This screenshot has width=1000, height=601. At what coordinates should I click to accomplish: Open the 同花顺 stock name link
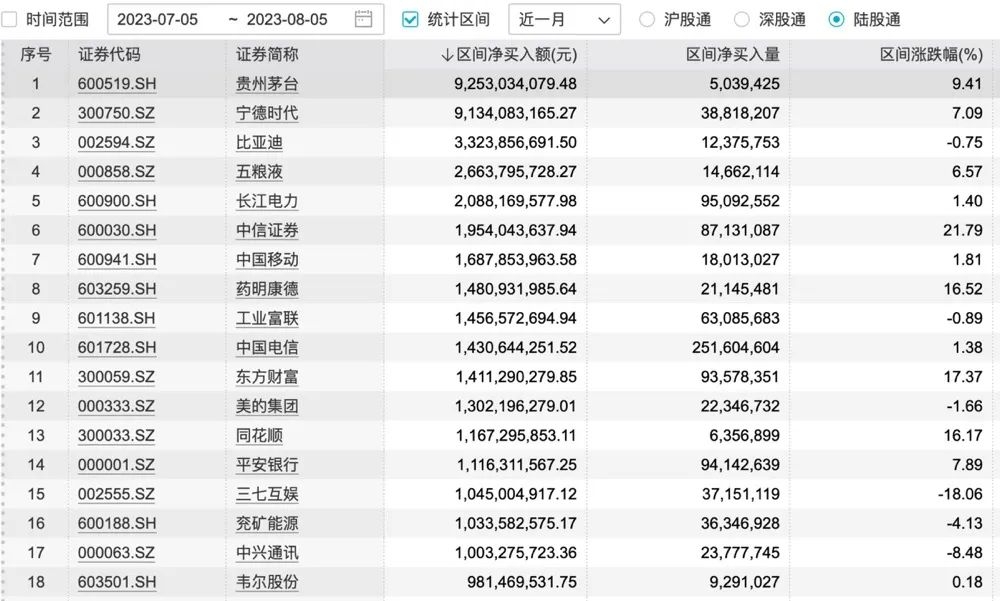[260, 436]
